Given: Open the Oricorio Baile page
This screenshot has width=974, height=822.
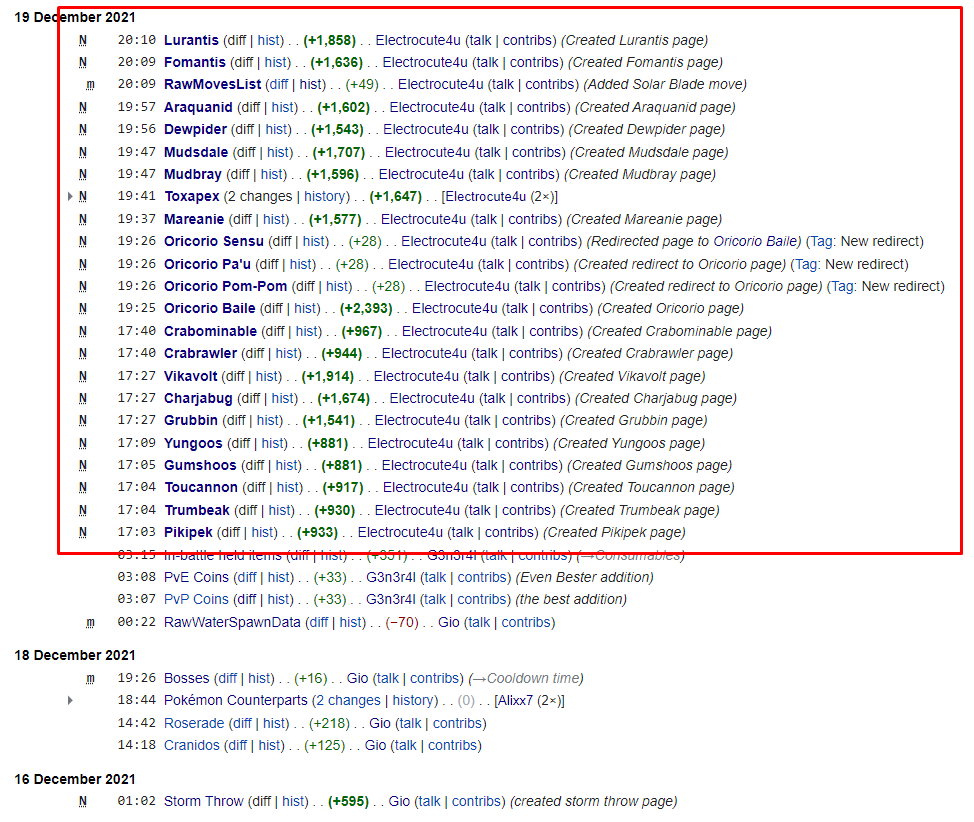Looking at the screenshot, I should click(209, 309).
